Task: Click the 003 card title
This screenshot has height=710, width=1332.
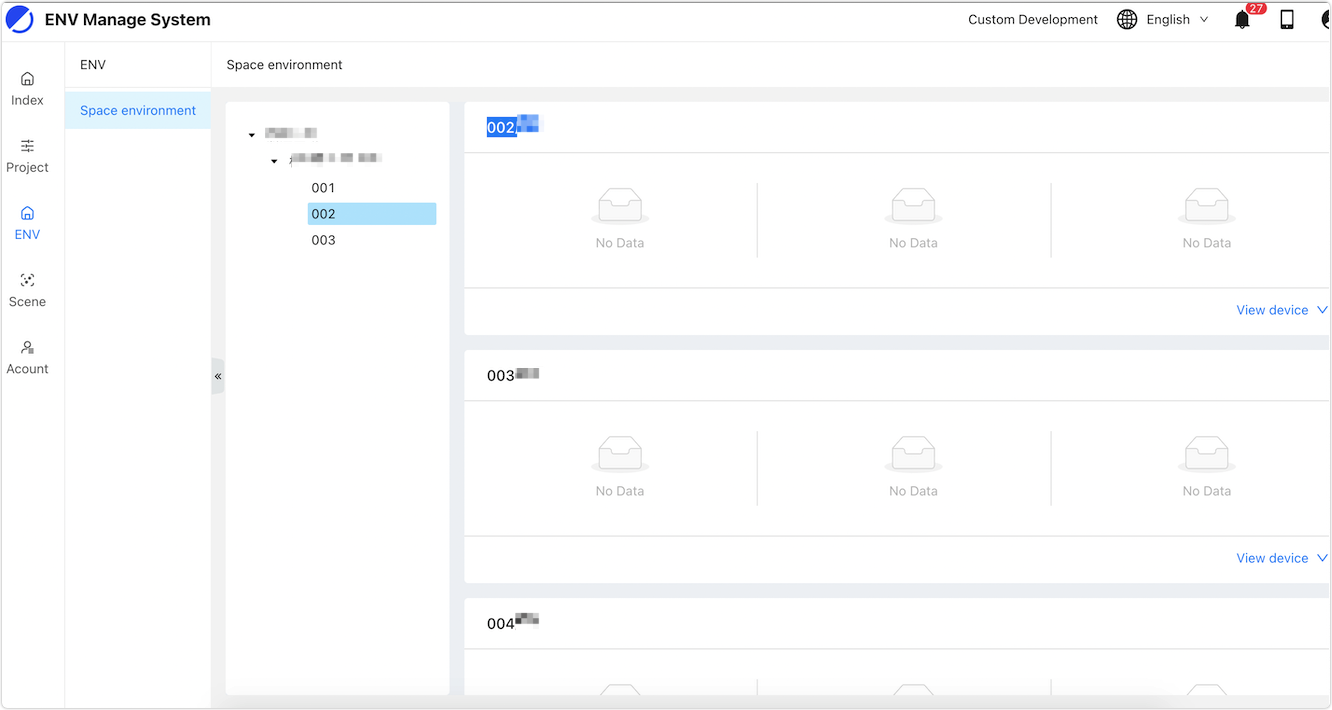Action: tap(513, 375)
